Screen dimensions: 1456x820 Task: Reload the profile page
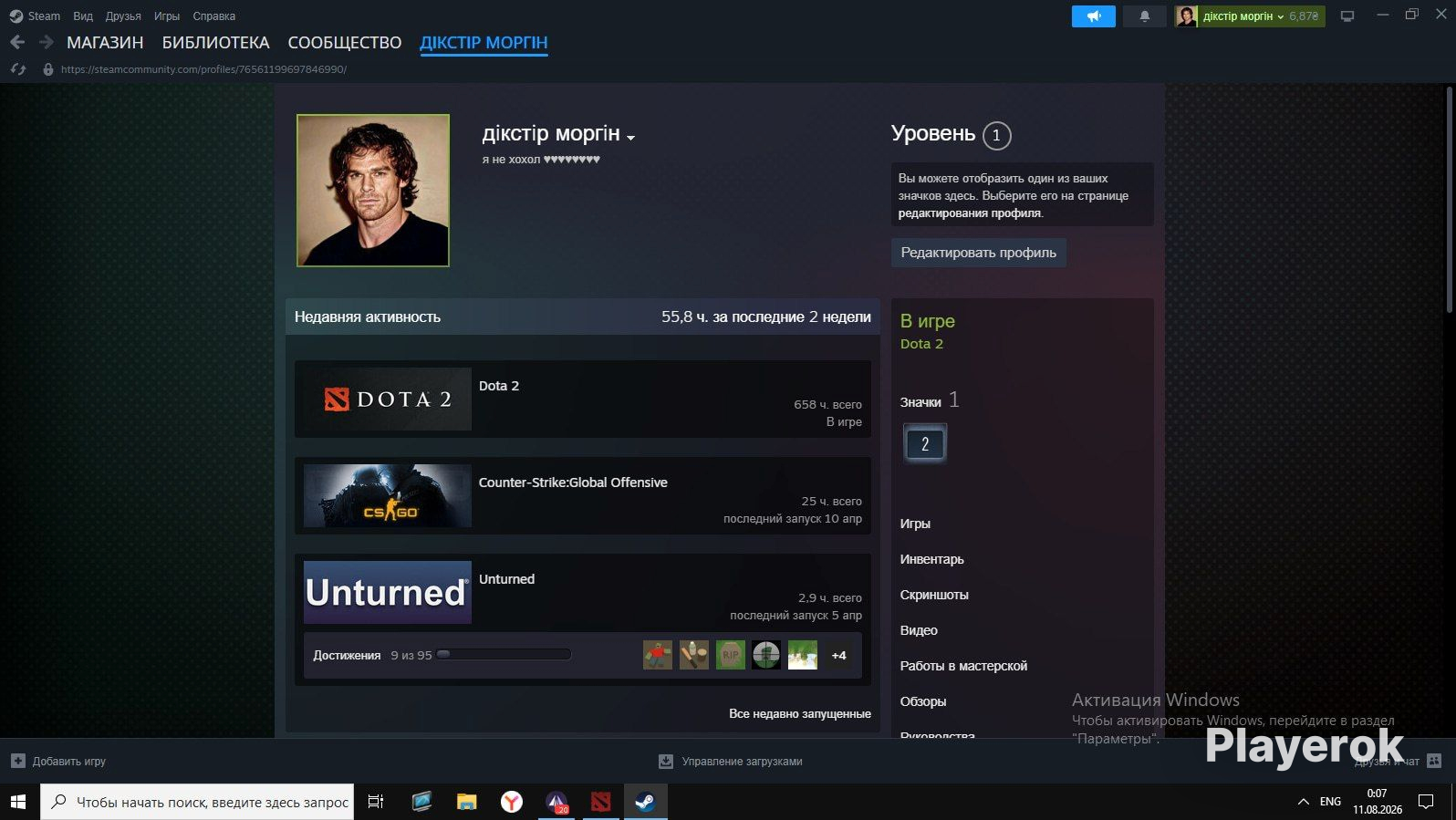pos(18,69)
